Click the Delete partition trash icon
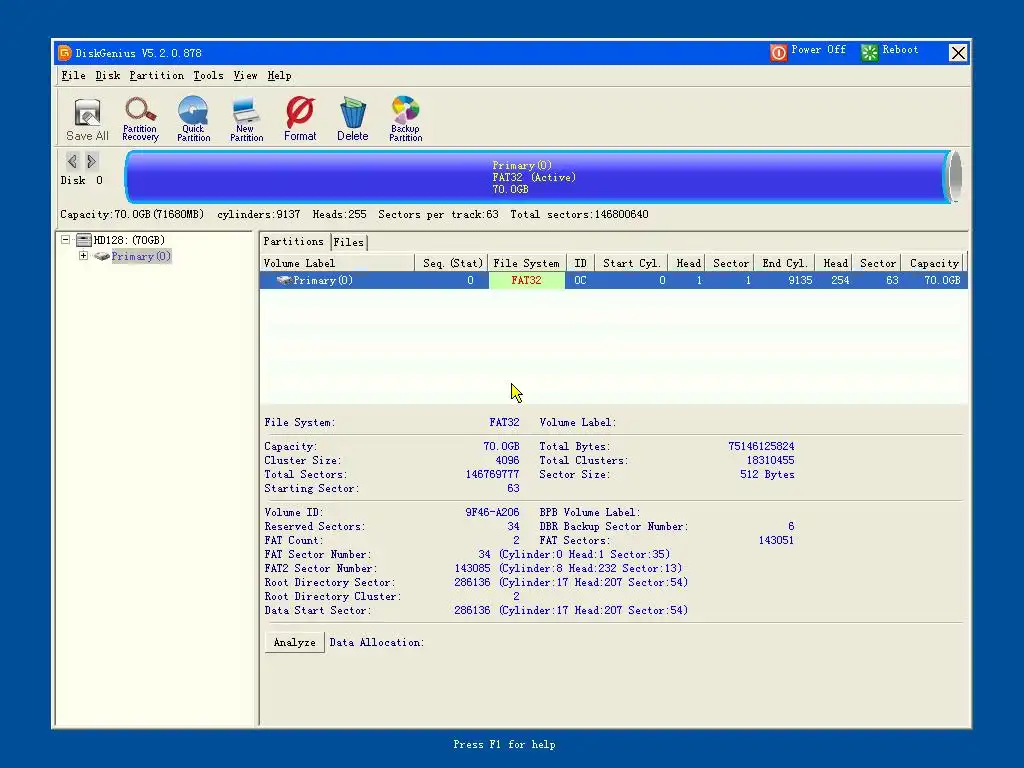 coord(353,119)
